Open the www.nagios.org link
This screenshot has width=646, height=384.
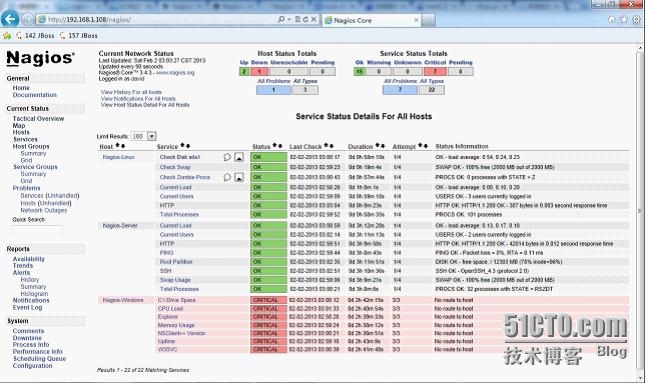click(175, 73)
